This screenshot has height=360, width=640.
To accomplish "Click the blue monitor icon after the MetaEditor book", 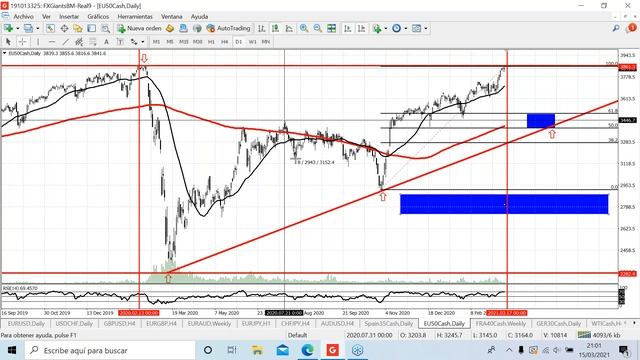I will click(x=183, y=28).
